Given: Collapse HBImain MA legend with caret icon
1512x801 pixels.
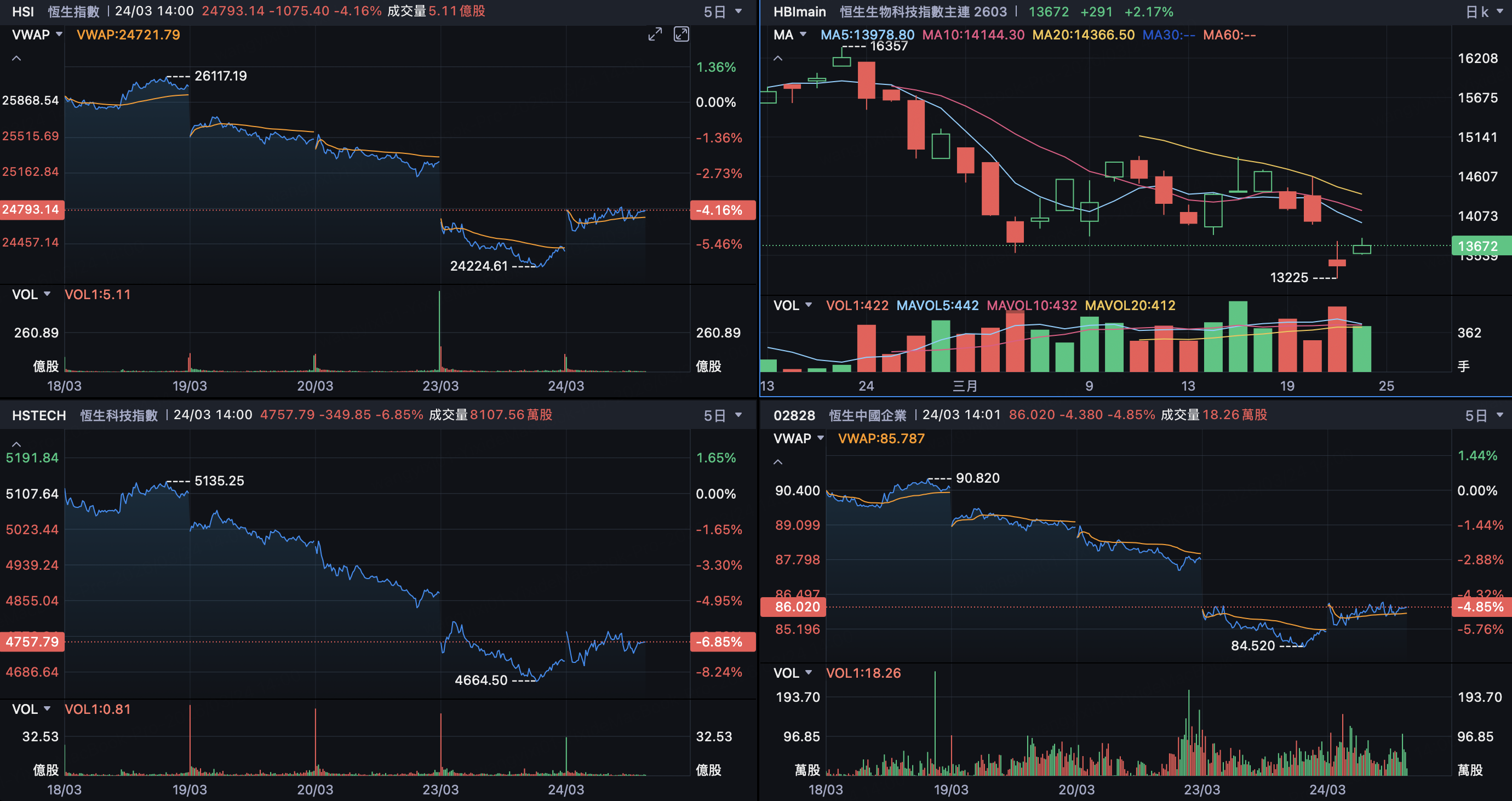Looking at the screenshot, I should point(778,59).
